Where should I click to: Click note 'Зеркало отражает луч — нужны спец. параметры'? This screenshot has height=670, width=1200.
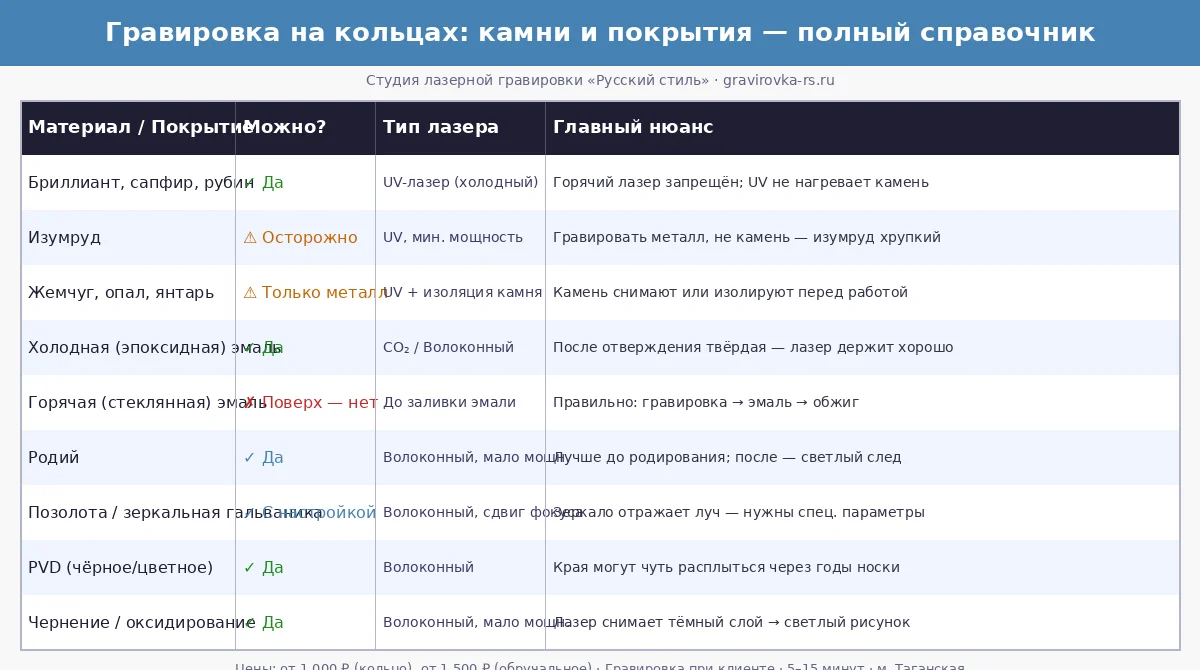pyautogui.click(x=739, y=513)
